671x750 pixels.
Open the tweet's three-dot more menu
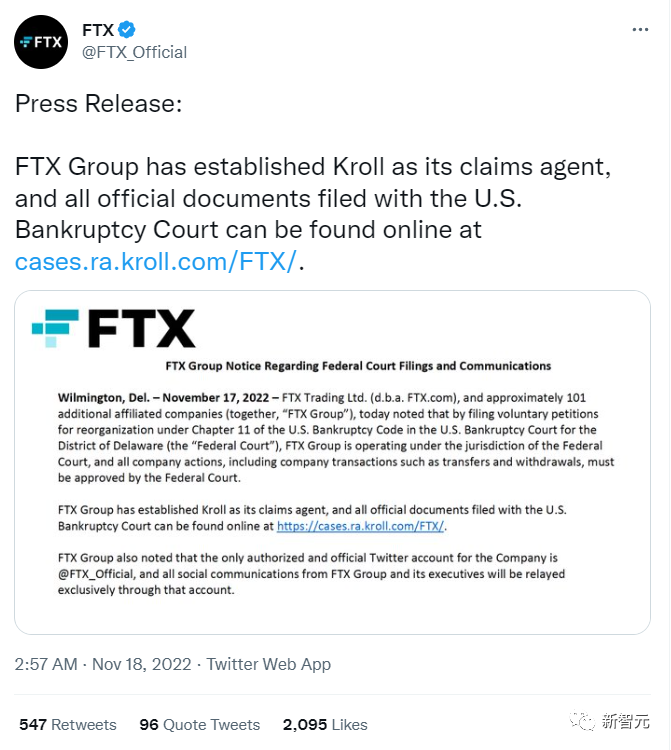click(x=640, y=30)
